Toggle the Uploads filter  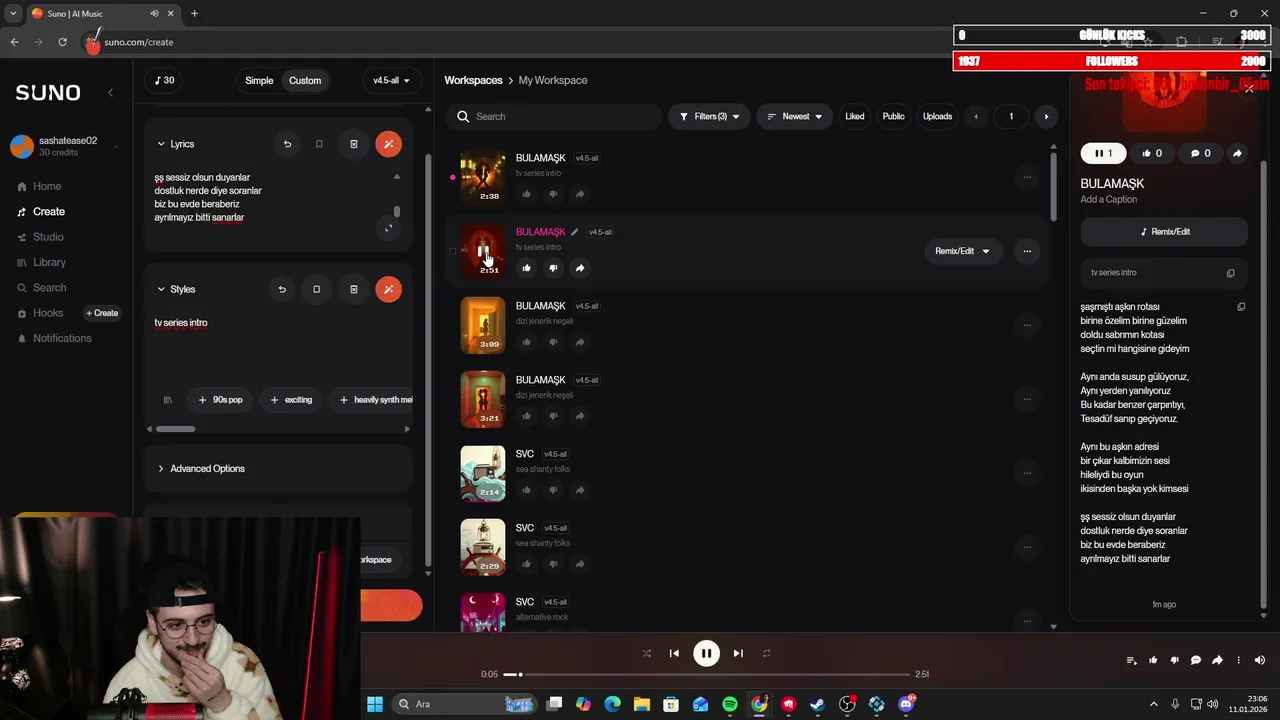pyautogui.click(x=937, y=117)
